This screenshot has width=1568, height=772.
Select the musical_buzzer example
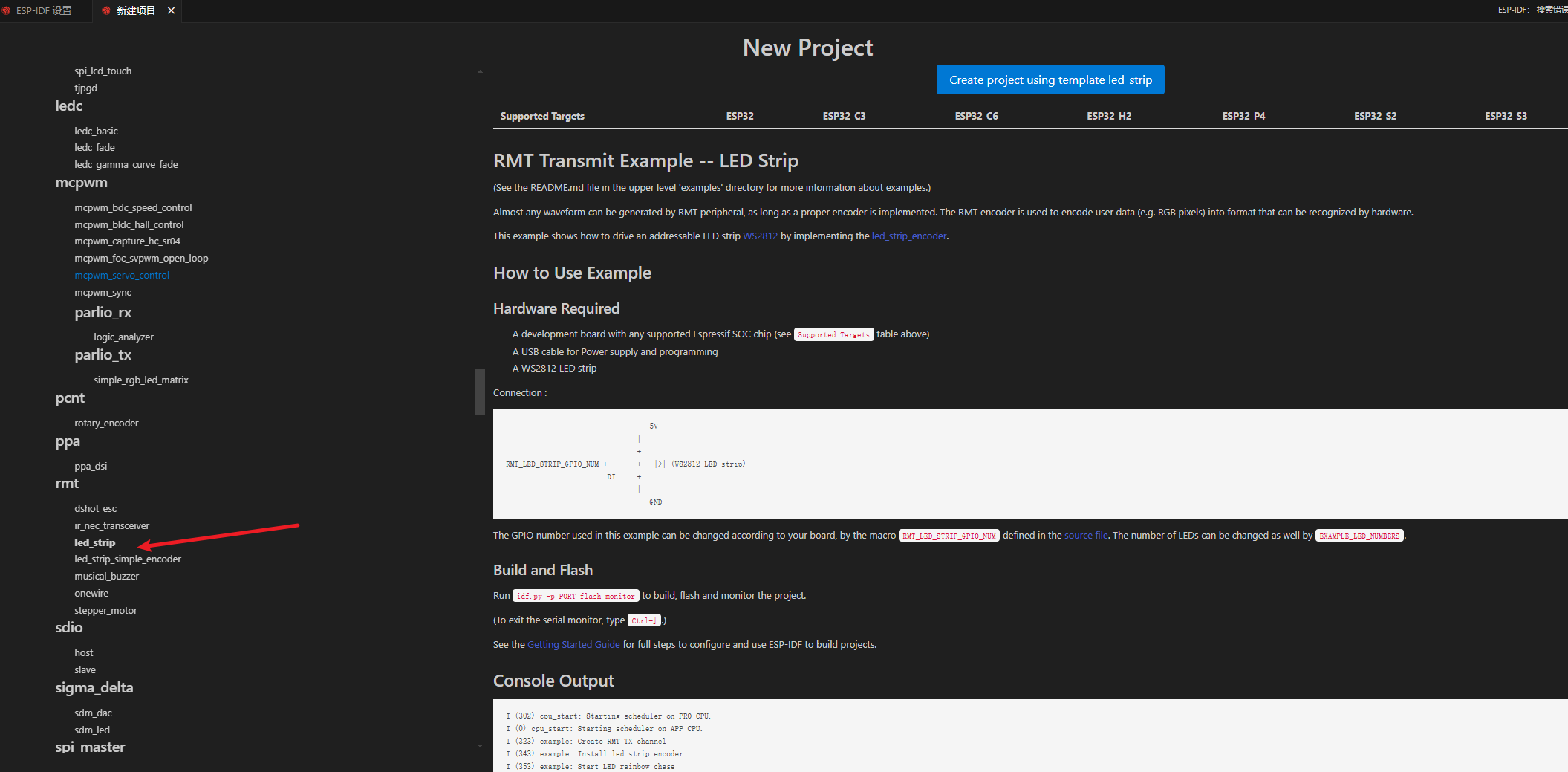tap(106, 577)
